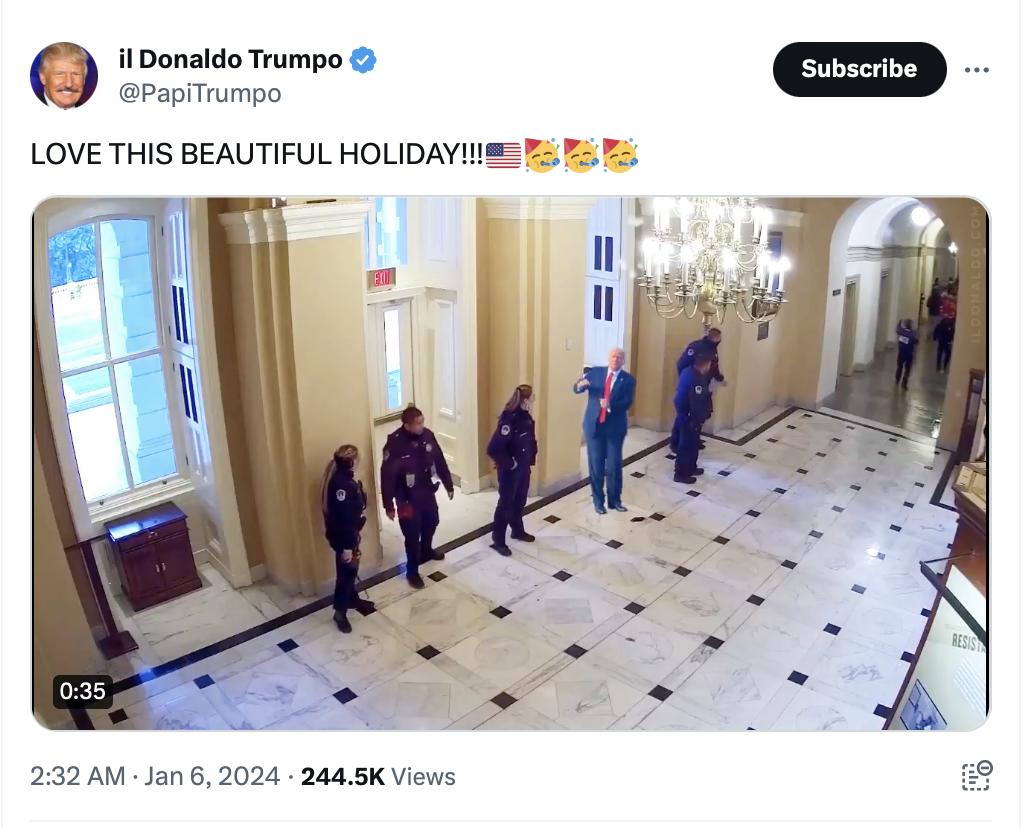Visit the @PapiTrumpo handle link
The image size is (1030, 828).
click(200, 93)
